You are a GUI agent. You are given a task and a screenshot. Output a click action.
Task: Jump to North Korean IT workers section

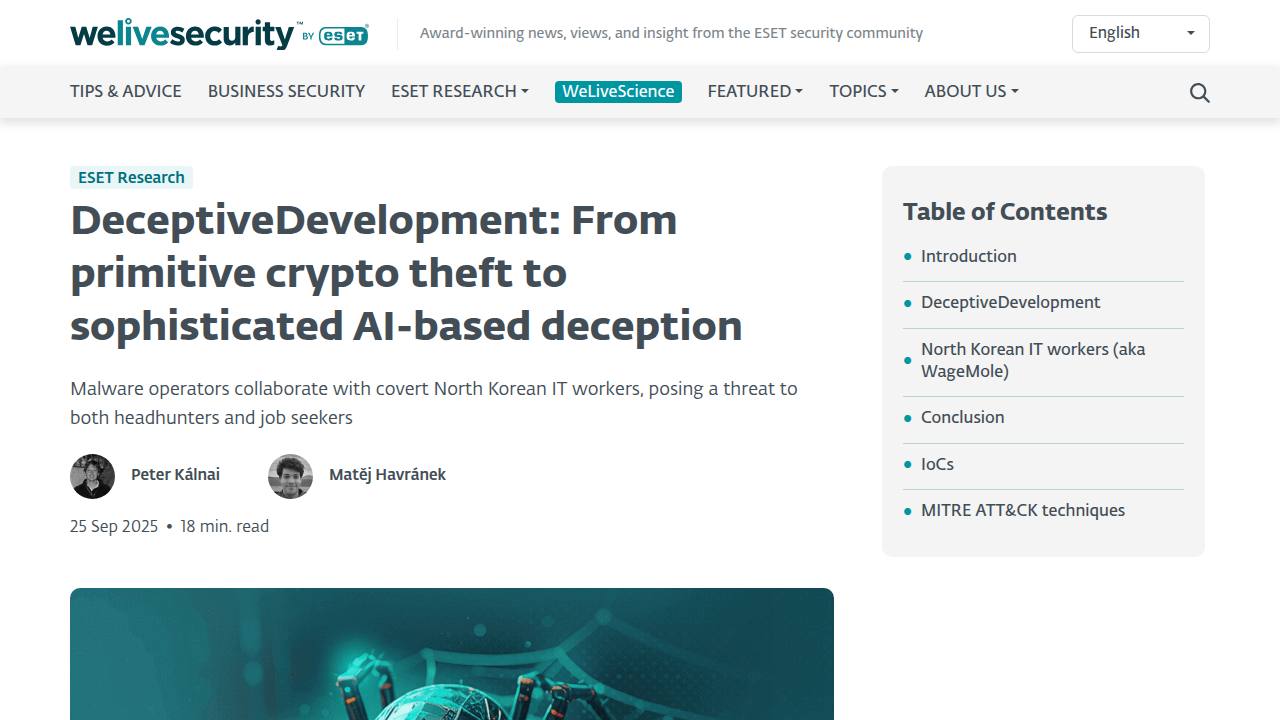(1033, 360)
